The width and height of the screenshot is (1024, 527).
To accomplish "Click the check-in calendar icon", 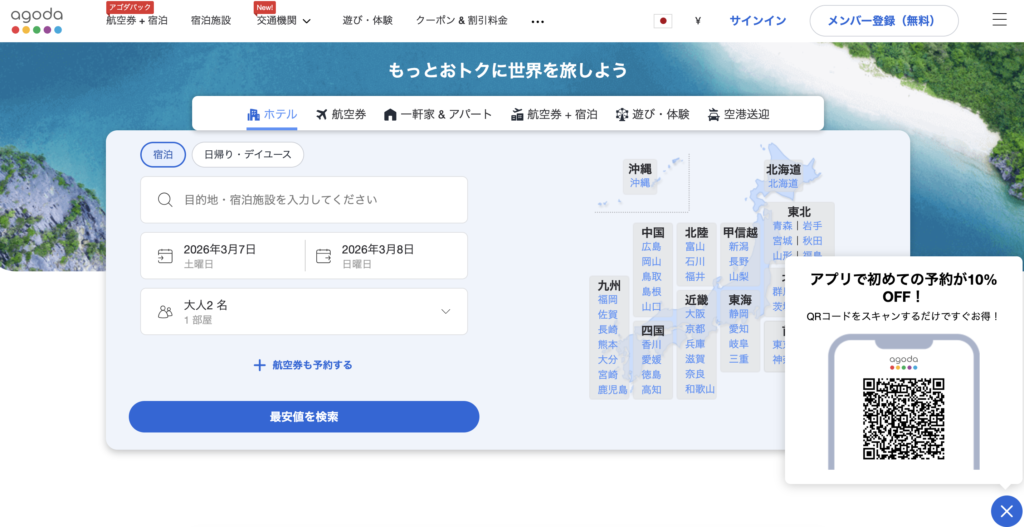I will tap(165, 256).
